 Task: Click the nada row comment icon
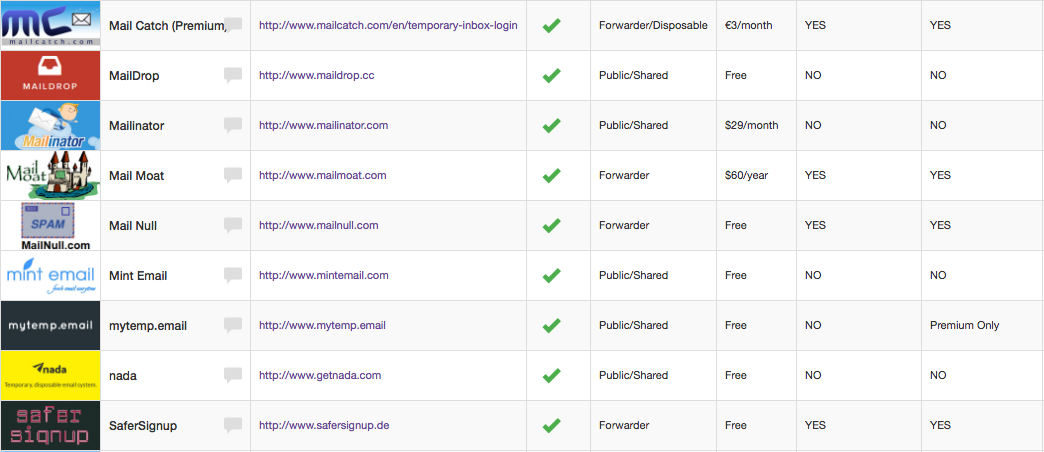coord(233,375)
